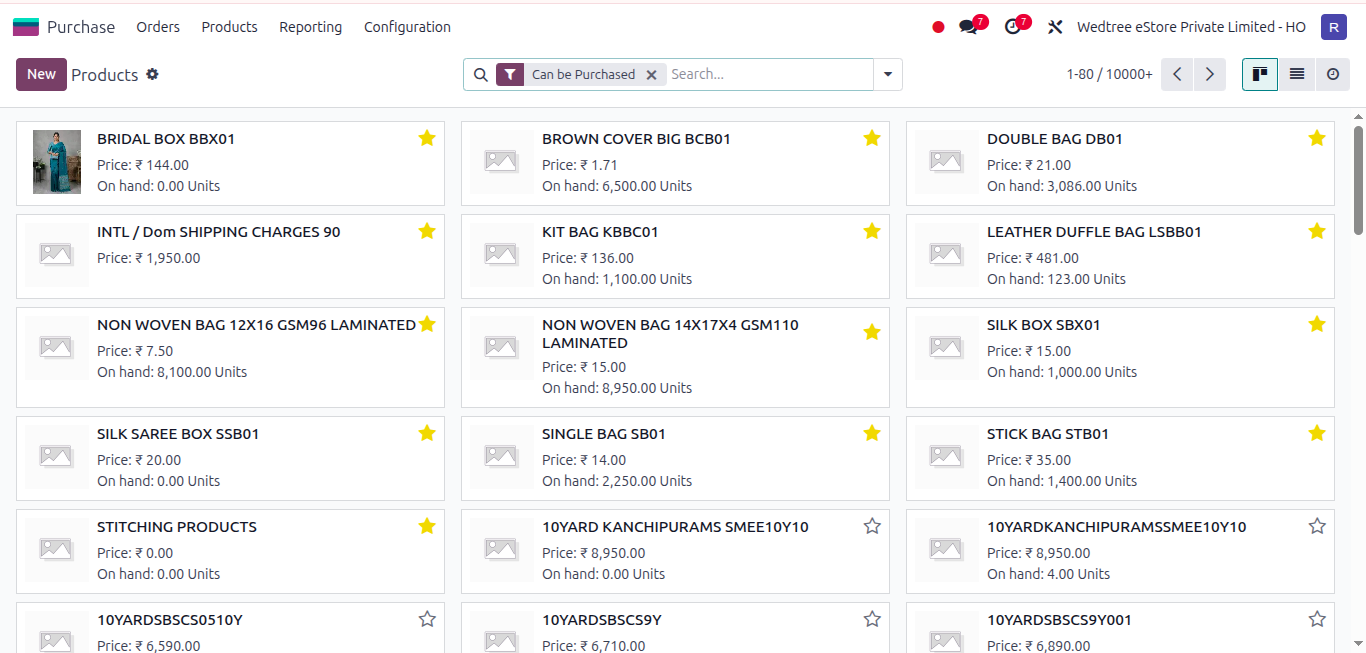Open LEATHER DUFFLE BAG LSBB01 product
Viewport: 1366px width, 653px height.
pyautogui.click(x=1120, y=256)
